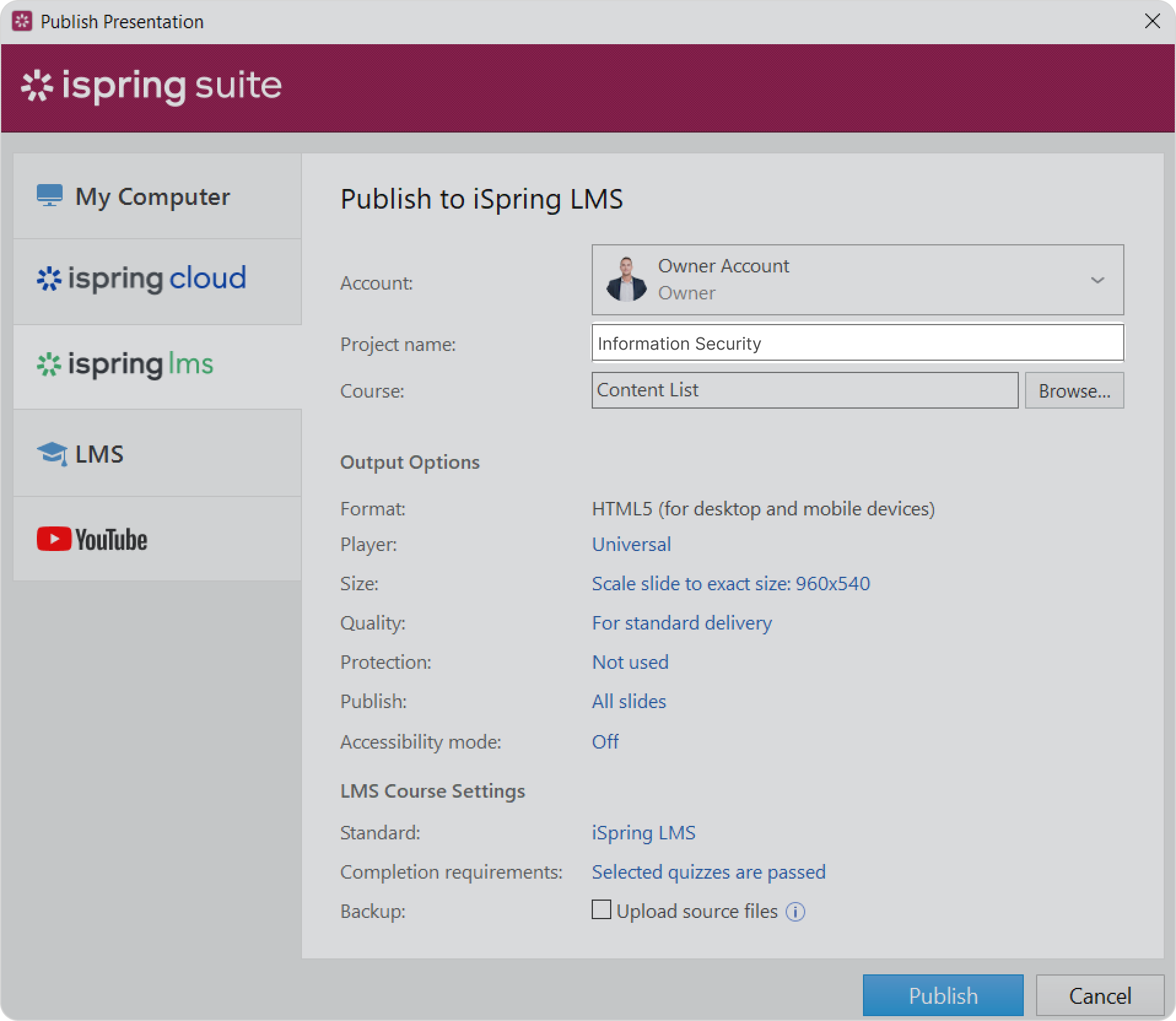
Task: Open the 'Selected quizzes are passed' link
Action: [x=708, y=872]
